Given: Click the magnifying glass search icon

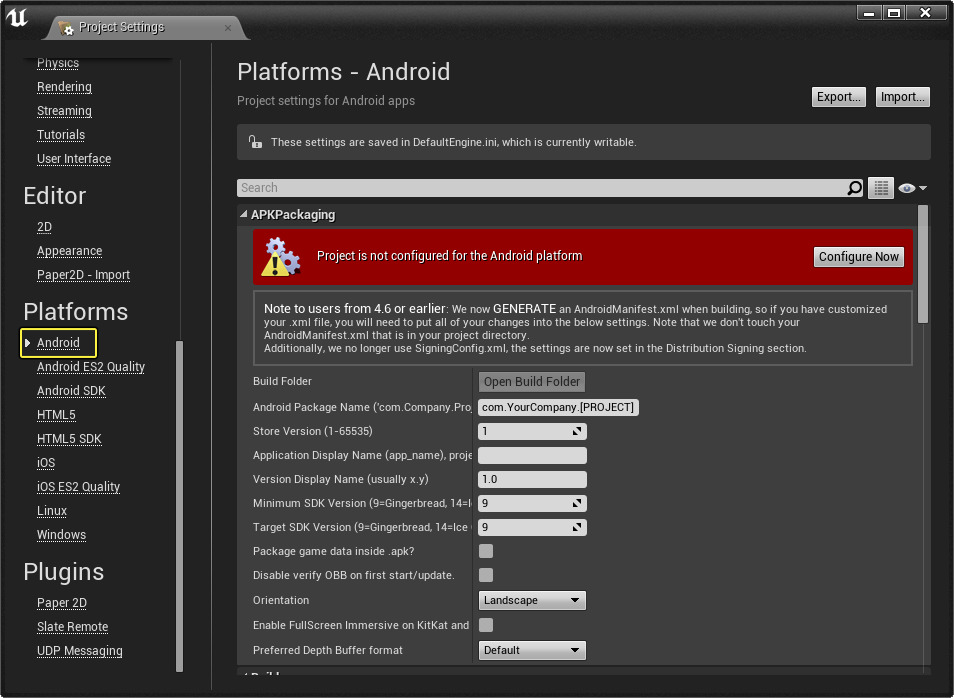Looking at the screenshot, I should tap(855, 188).
